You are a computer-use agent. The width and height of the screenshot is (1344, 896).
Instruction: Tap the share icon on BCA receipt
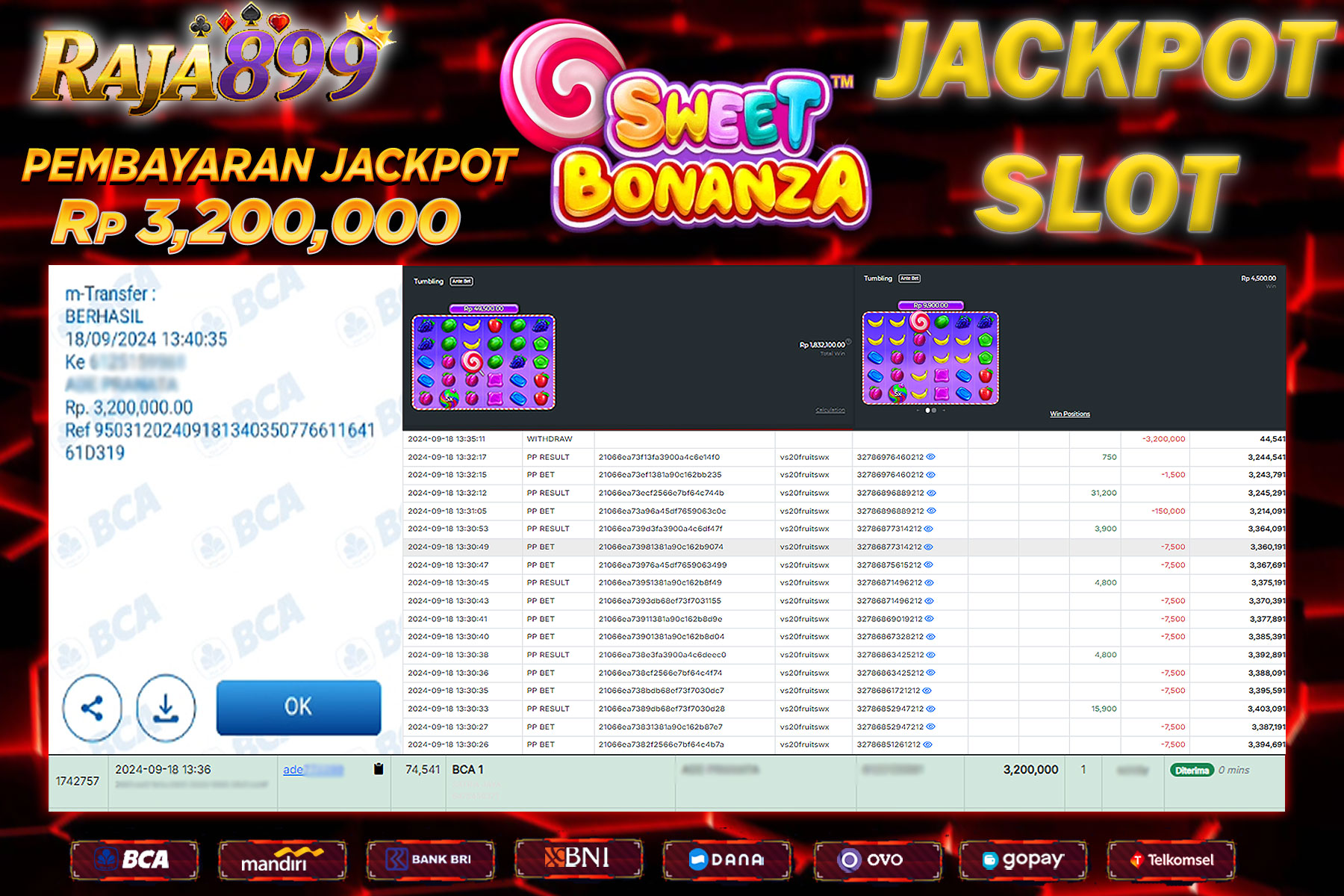pyautogui.click(x=92, y=708)
